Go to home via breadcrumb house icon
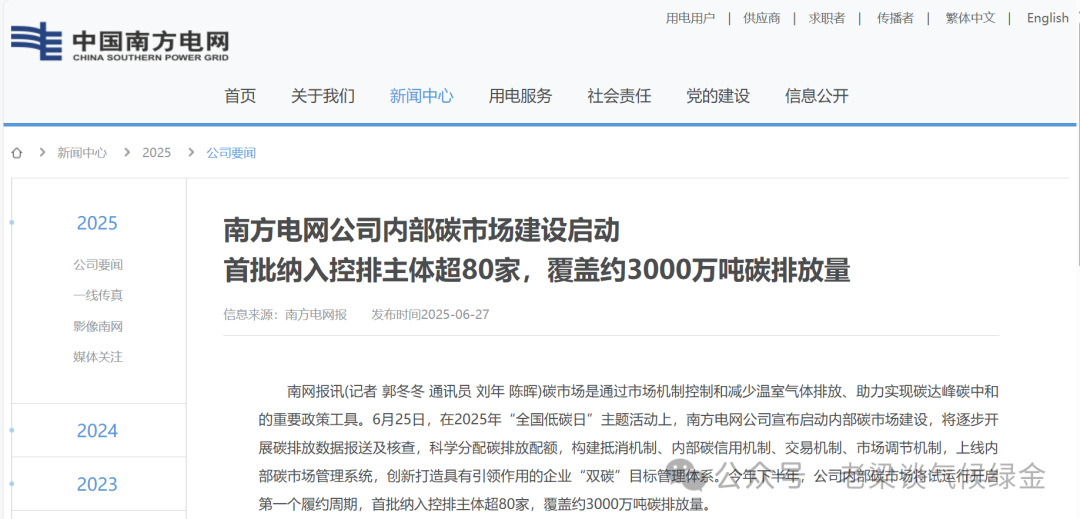 (x=17, y=153)
